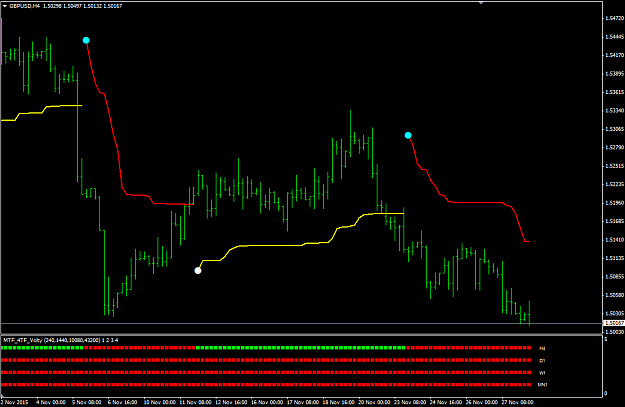Click the 11 Nov 08:00 time label

click(x=195, y=402)
